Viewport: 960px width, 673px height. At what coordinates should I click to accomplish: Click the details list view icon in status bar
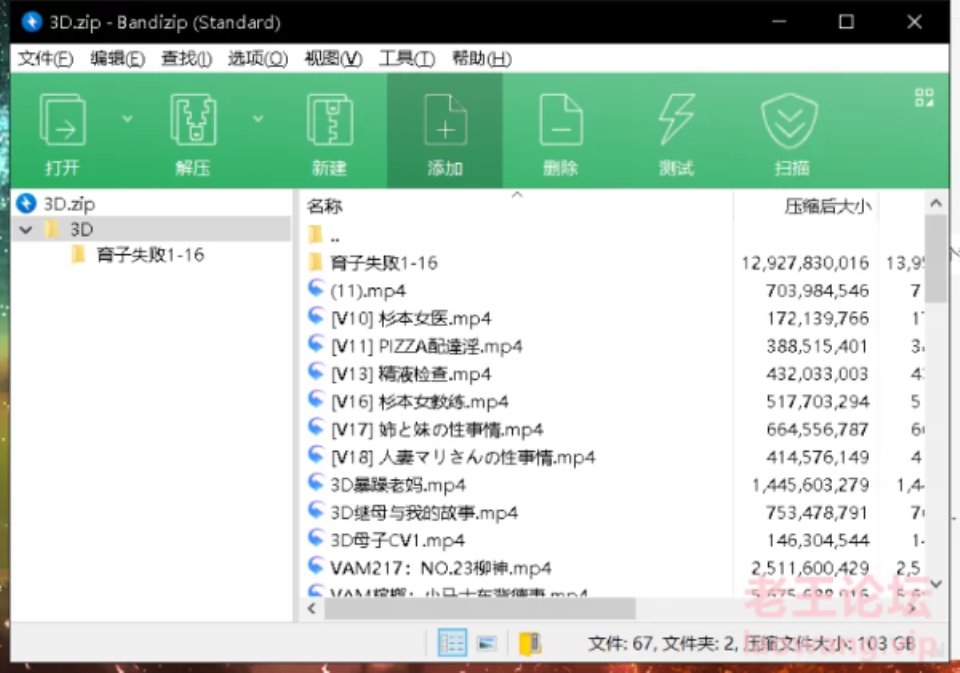[x=452, y=643]
